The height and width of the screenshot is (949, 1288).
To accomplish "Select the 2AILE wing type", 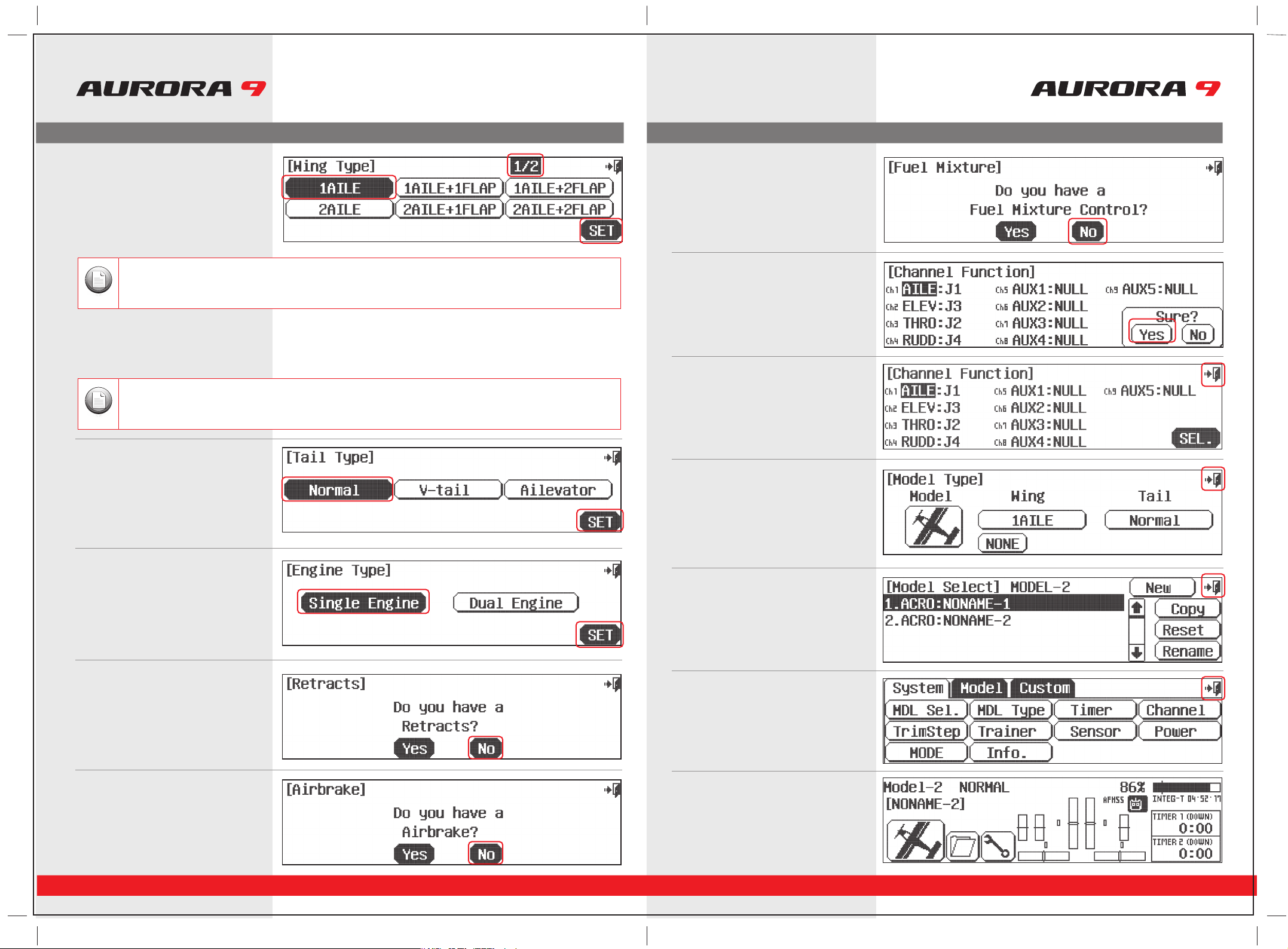I will [339, 210].
